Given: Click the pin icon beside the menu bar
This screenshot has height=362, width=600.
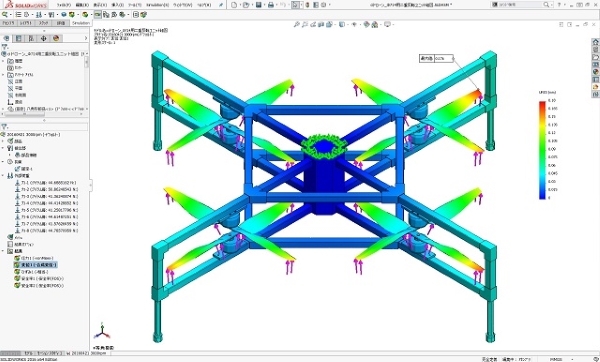Looking at the screenshot, I should point(221,5).
